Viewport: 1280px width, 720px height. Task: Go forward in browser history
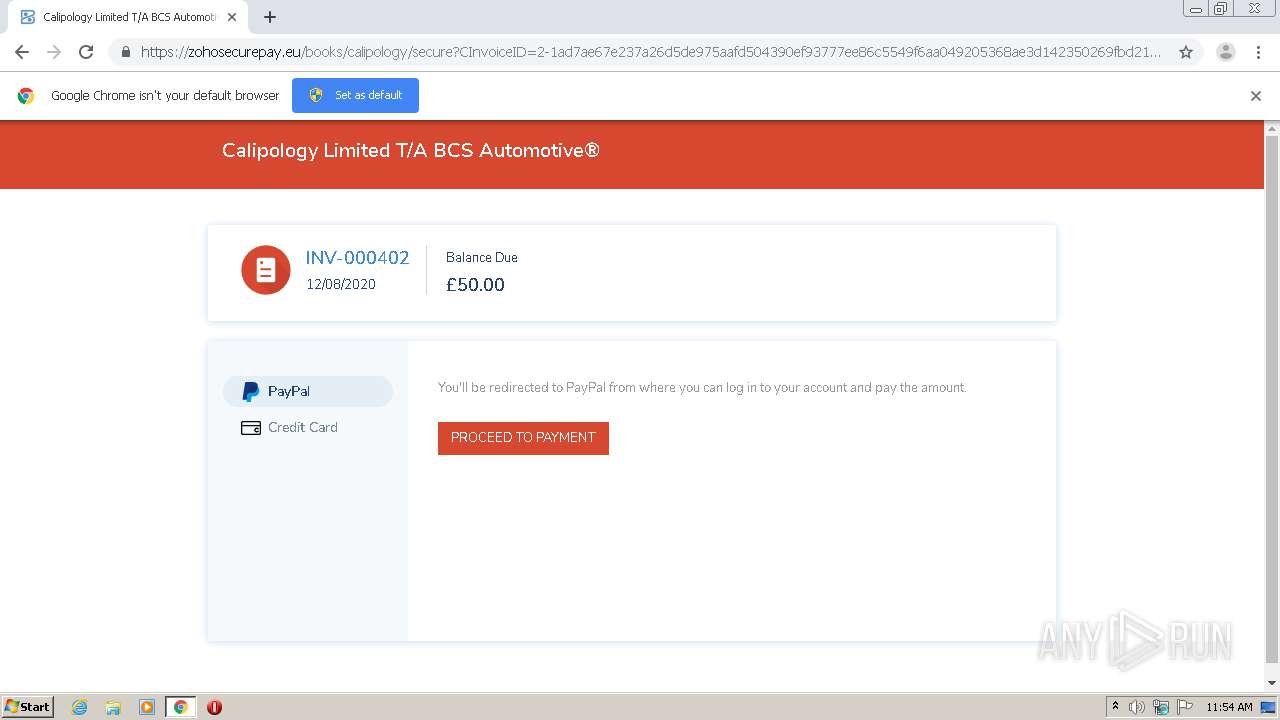tap(54, 52)
